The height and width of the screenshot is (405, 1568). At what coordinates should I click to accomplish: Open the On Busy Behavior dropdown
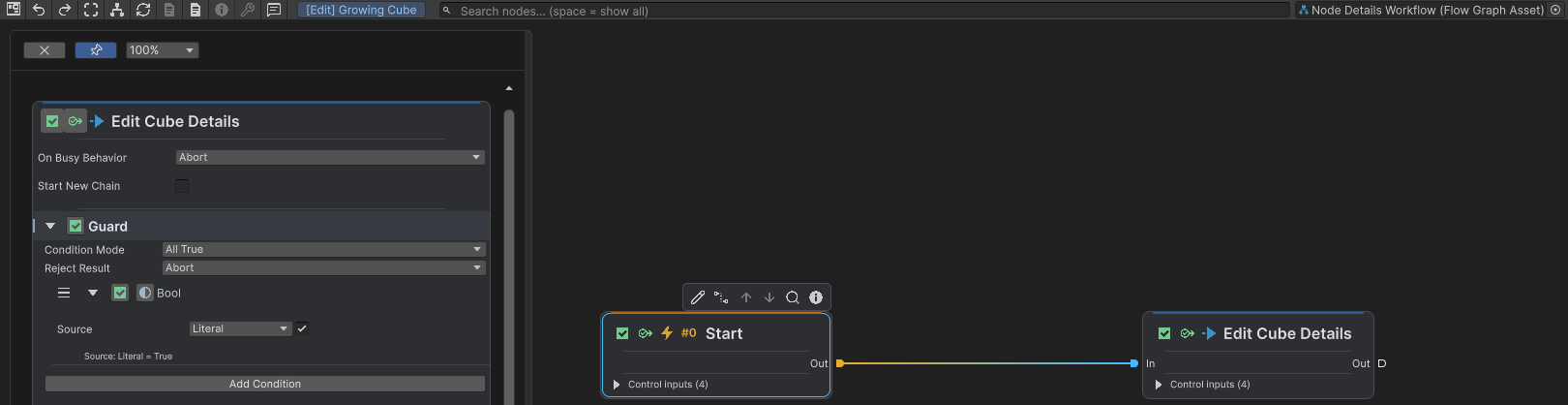(330, 157)
